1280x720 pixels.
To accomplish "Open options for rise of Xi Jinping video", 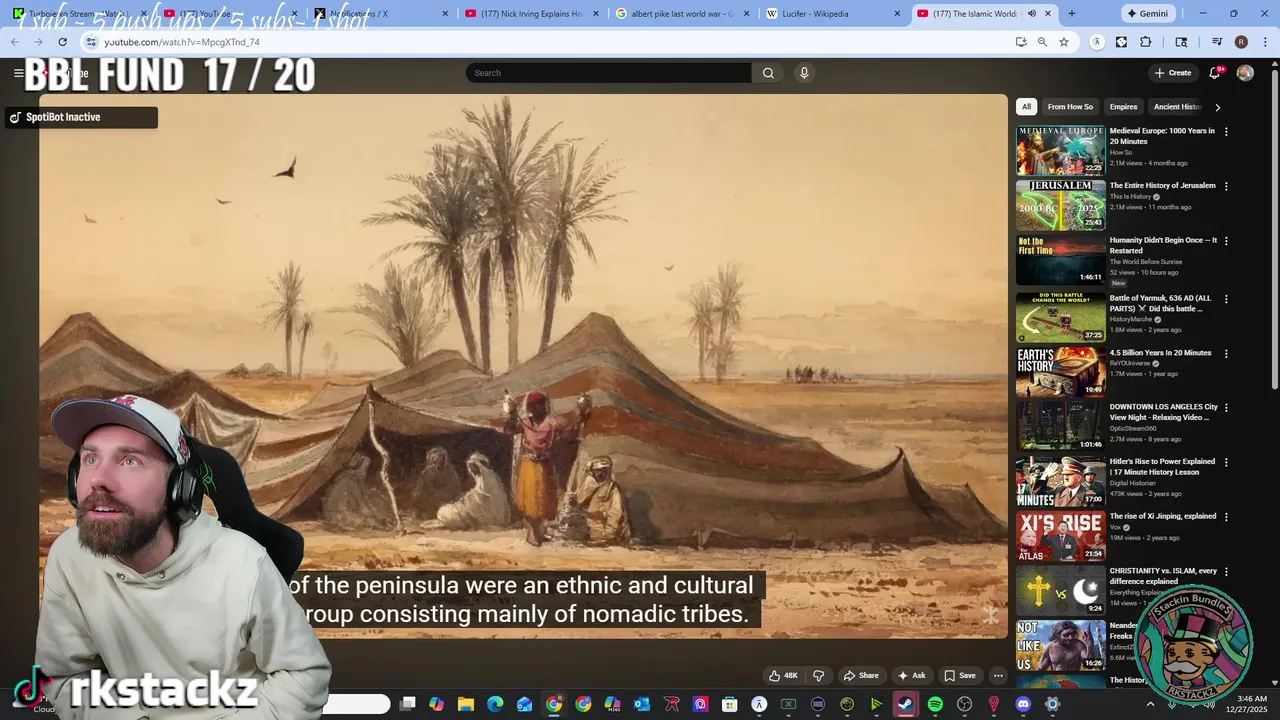I will [x=1226, y=517].
